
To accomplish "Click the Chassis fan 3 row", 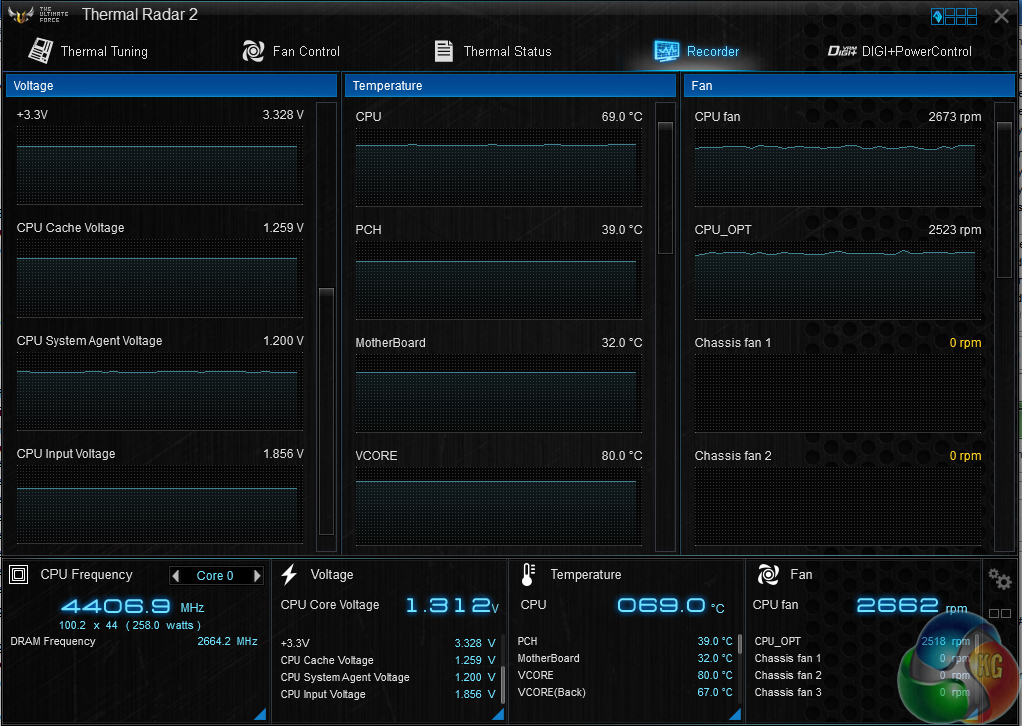I will coord(862,692).
